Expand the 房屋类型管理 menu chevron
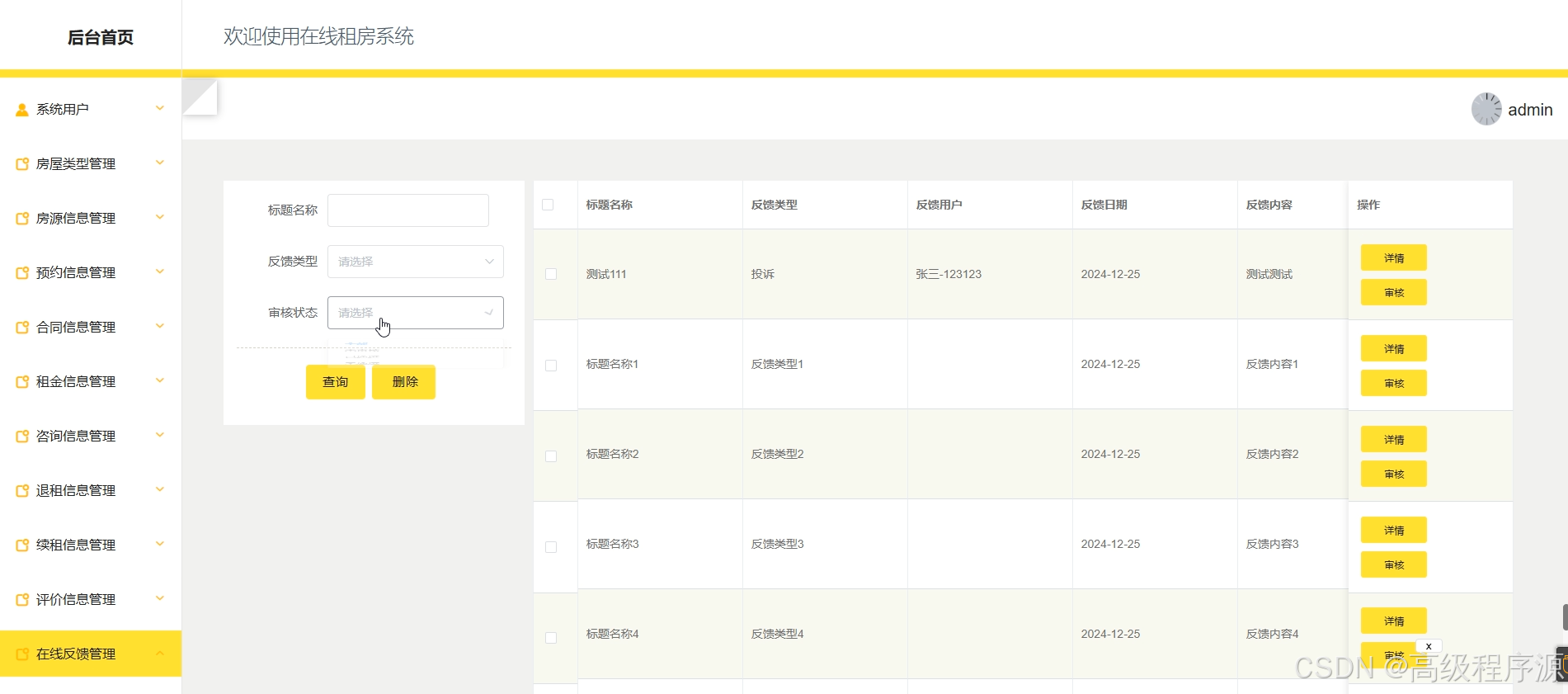The height and width of the screenshot is (694, 1568). coord(160,163)
